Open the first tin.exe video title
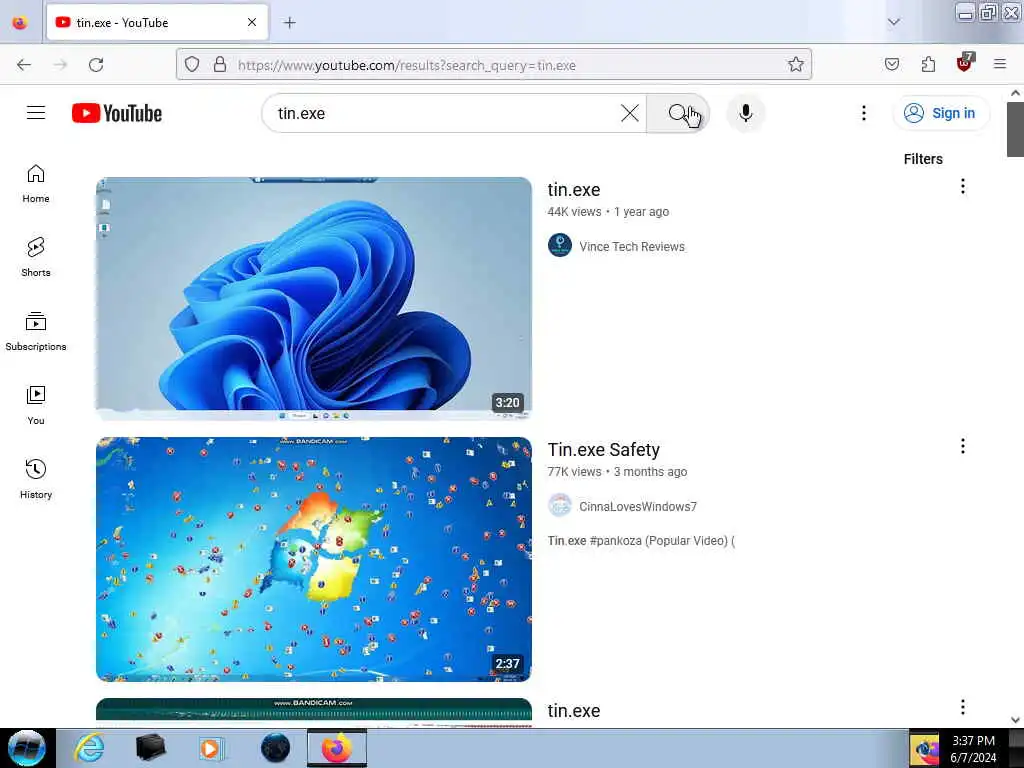 (574, 189)
